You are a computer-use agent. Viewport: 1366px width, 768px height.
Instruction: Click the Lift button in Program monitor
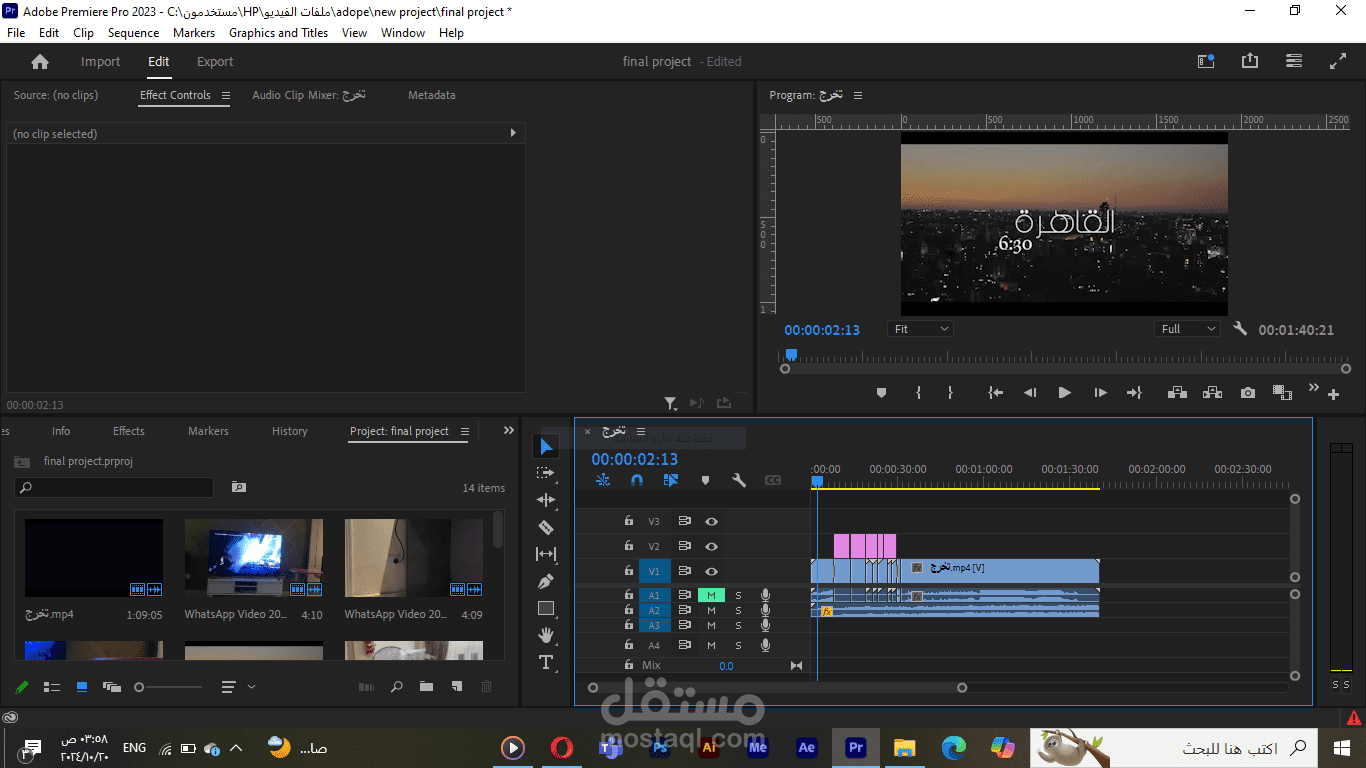point(1176,393)
